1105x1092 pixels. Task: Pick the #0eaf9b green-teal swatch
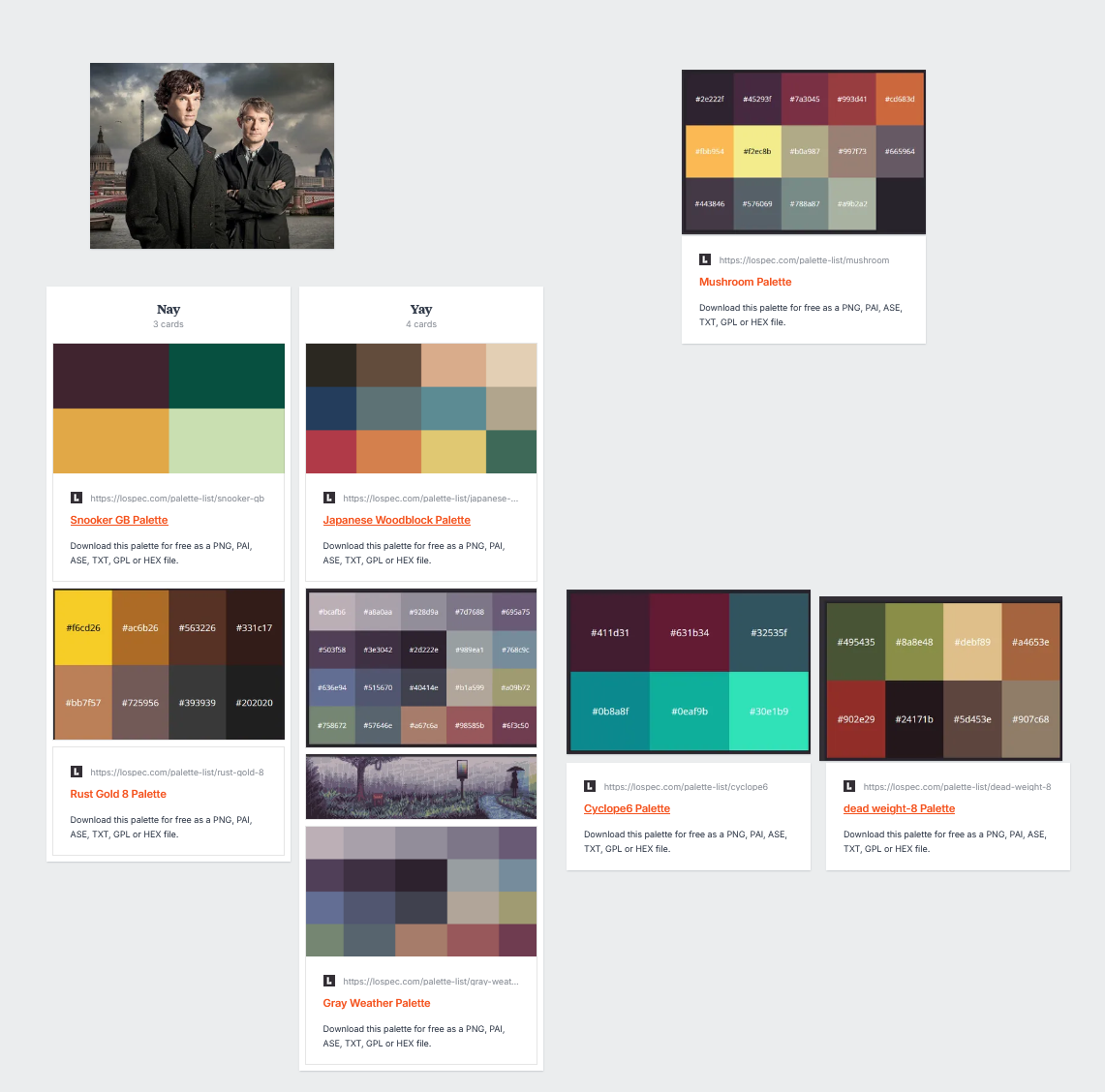[x=690, y=711]
